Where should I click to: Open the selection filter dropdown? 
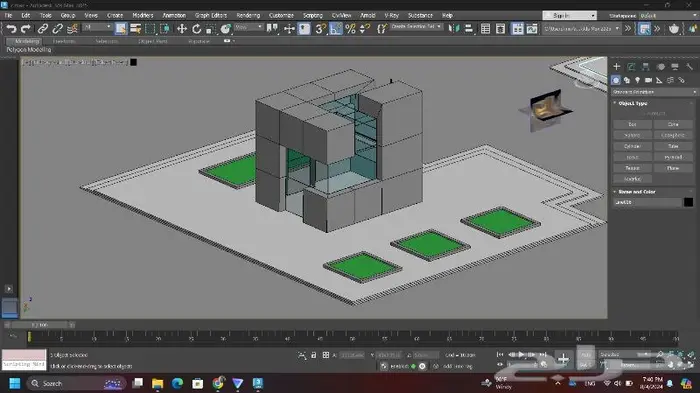97,27
